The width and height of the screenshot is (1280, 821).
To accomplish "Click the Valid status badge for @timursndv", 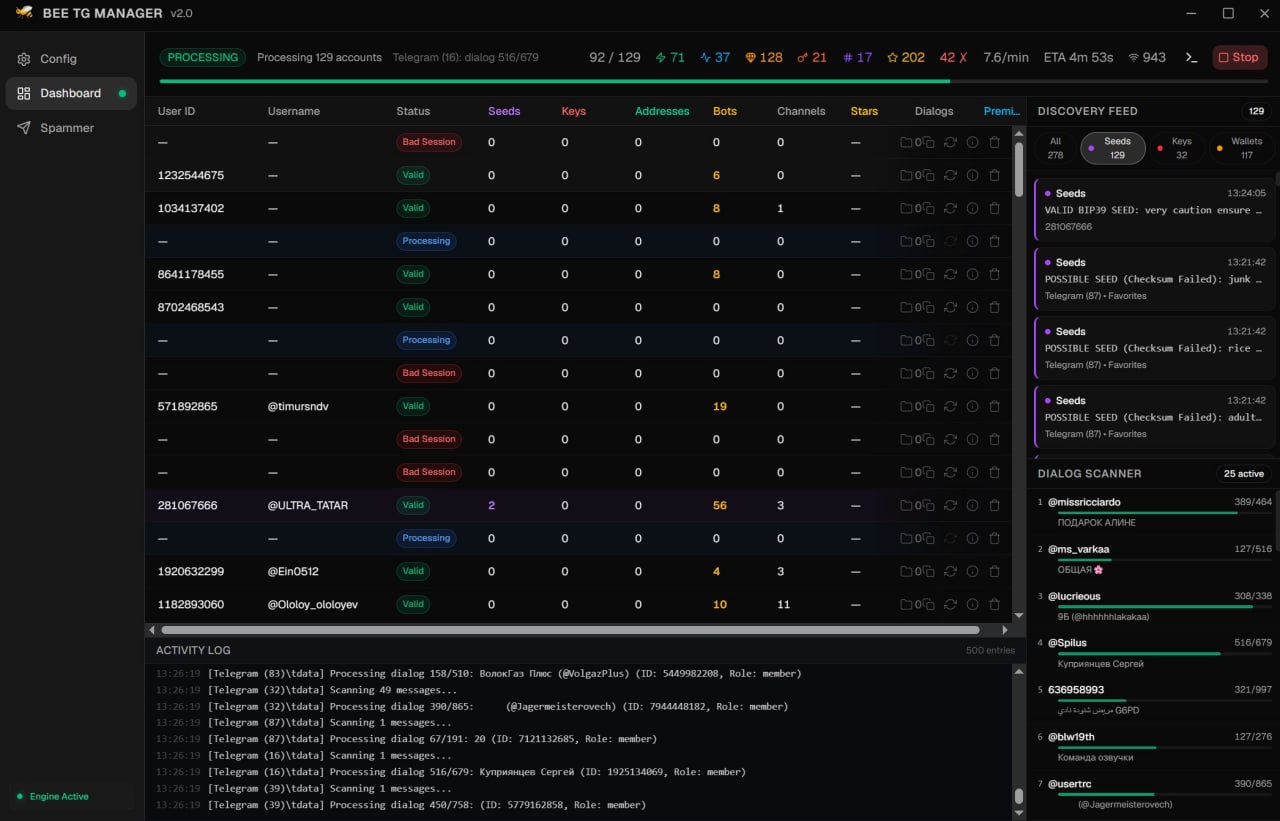I will (x=413, y=406).
